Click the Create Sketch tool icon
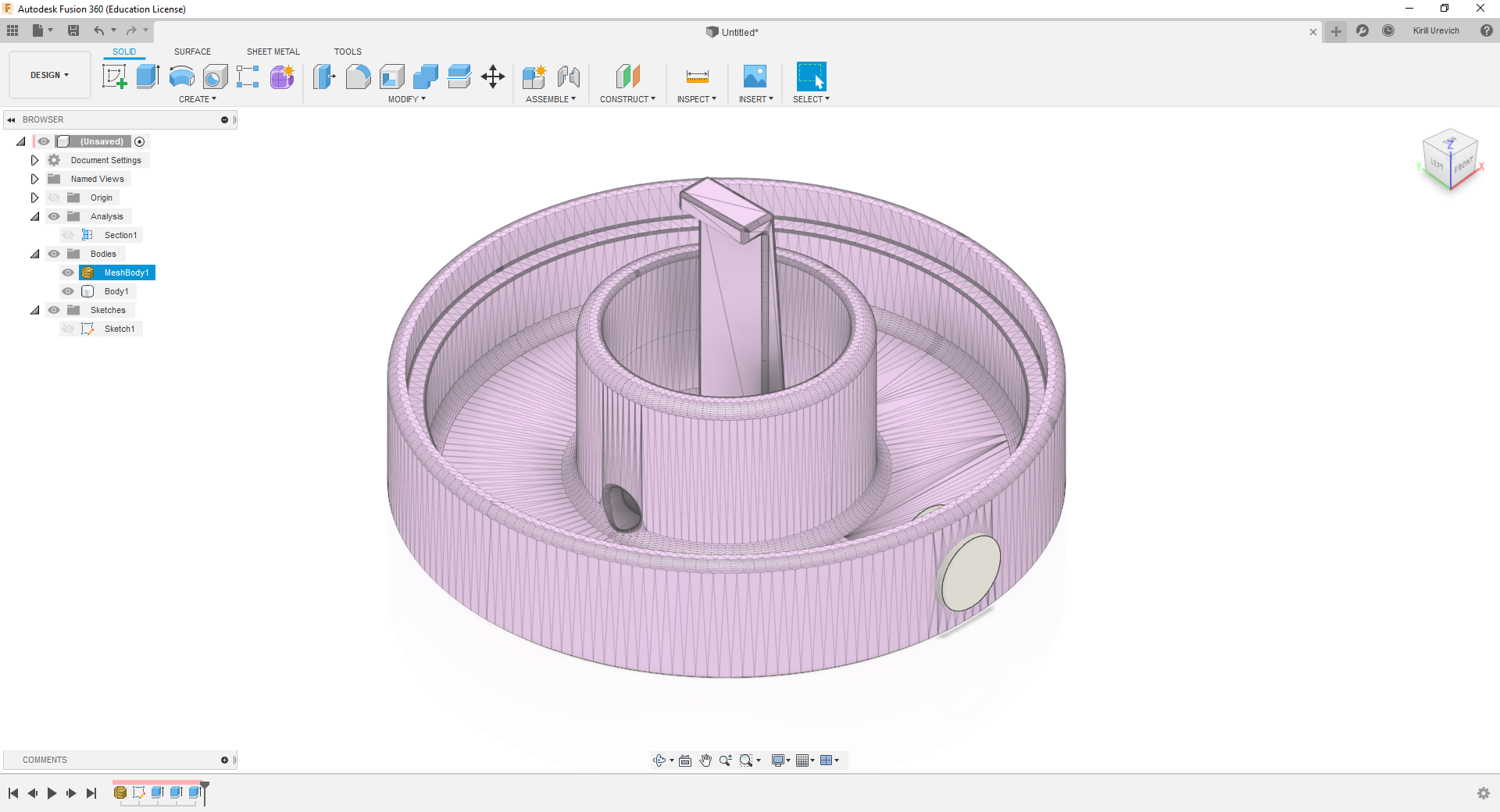Image resolution: width=1500 pixels, height=812 pixels. [115, 77]
